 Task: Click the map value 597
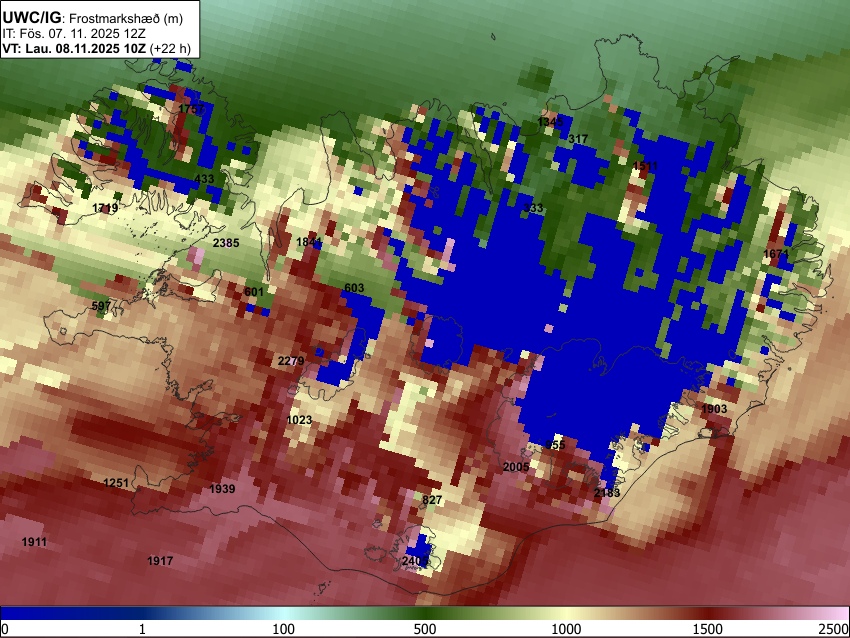click(x=101, y=306)
